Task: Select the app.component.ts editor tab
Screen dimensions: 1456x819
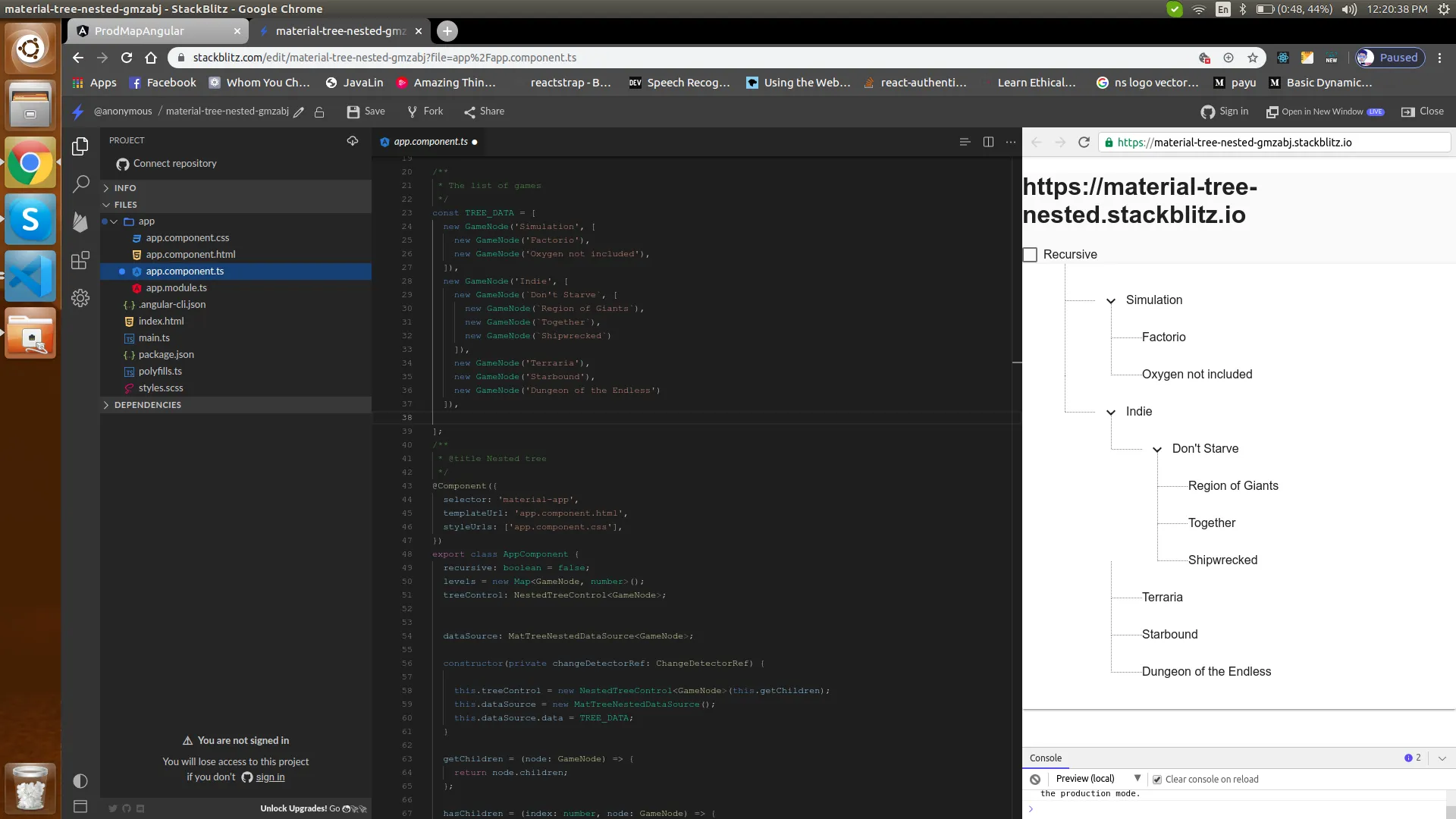Action: (x=430, y=142)
